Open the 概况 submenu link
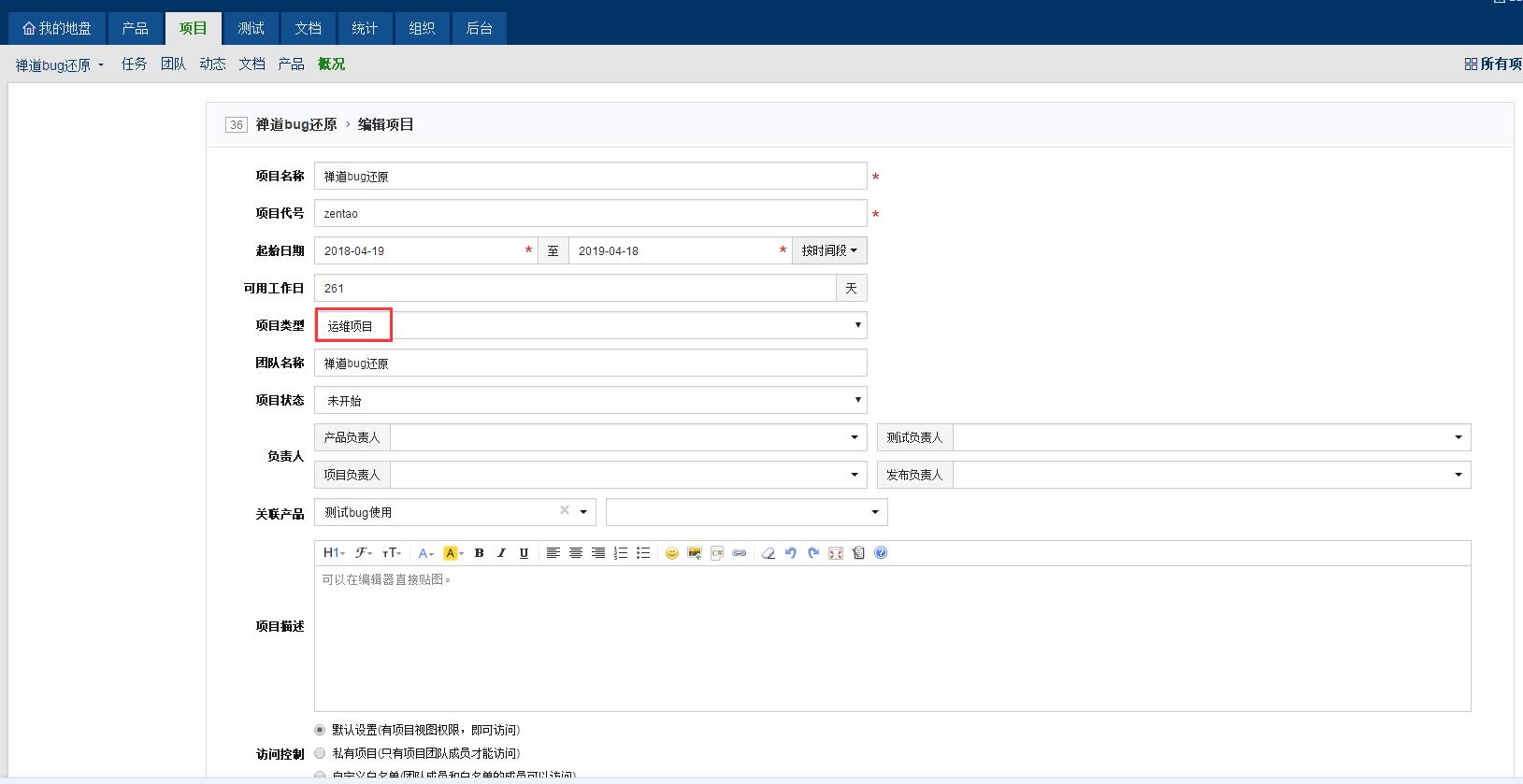Viewport: 1523px width, 784px height. click(x=332, y=64)
